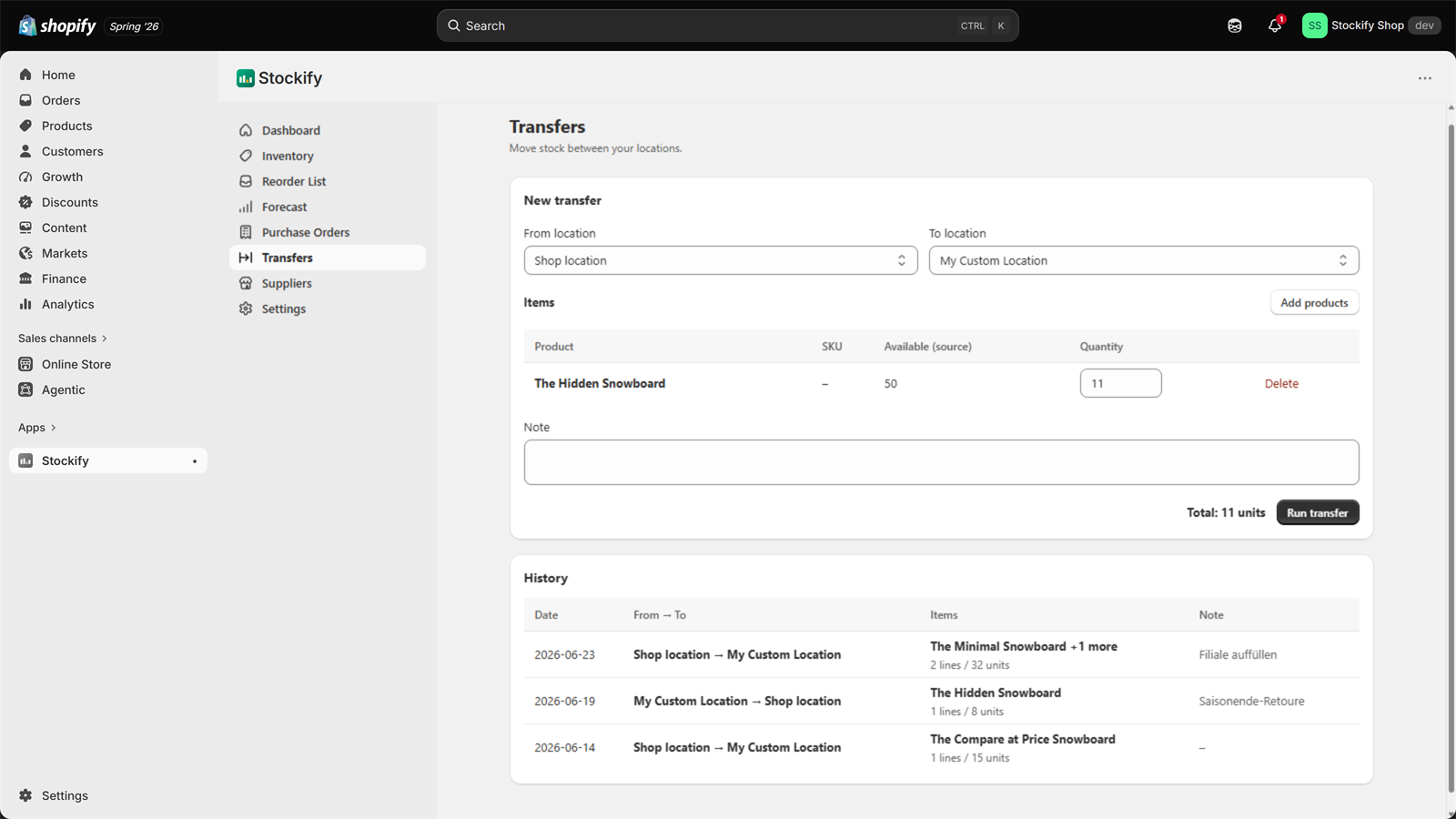The image size is (1456, 819).
Task: Select the Stockify app in sidebar
Action: (108, 460)
